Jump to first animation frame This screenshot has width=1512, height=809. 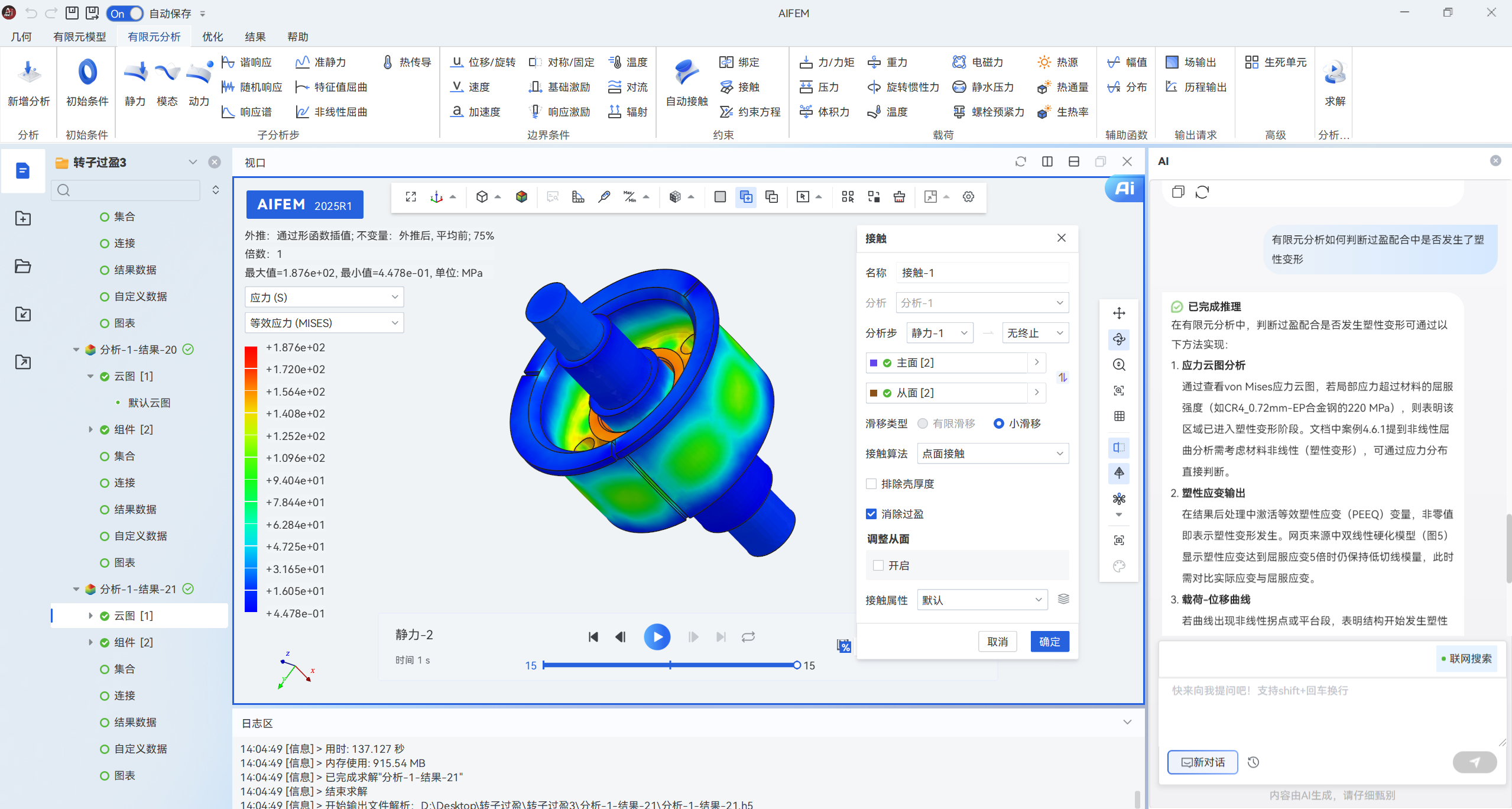(593, 637)
